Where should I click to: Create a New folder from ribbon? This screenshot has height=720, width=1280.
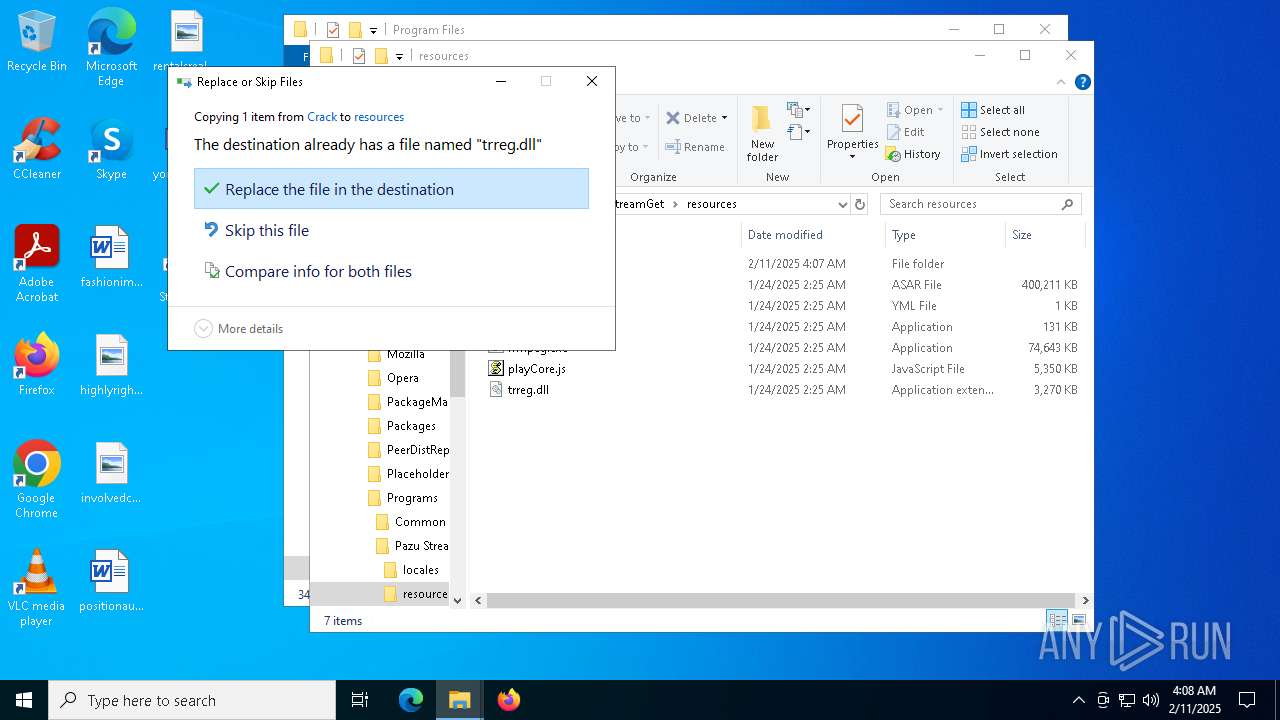click(762, 132)
